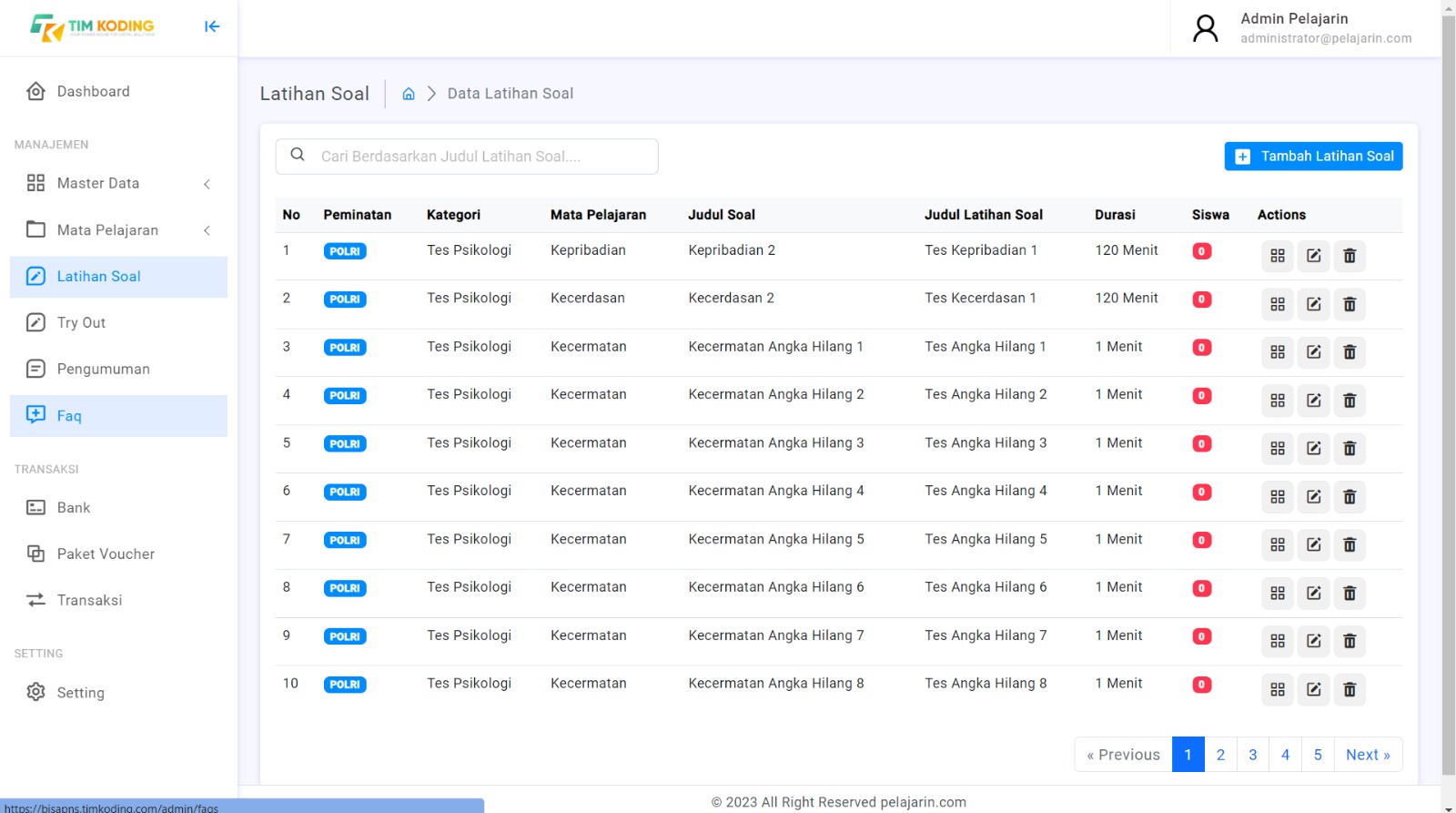Edit the Tes Kecerdasan 1 row
This screenshot has height=813, width=1456.
tap(1314, 304)
